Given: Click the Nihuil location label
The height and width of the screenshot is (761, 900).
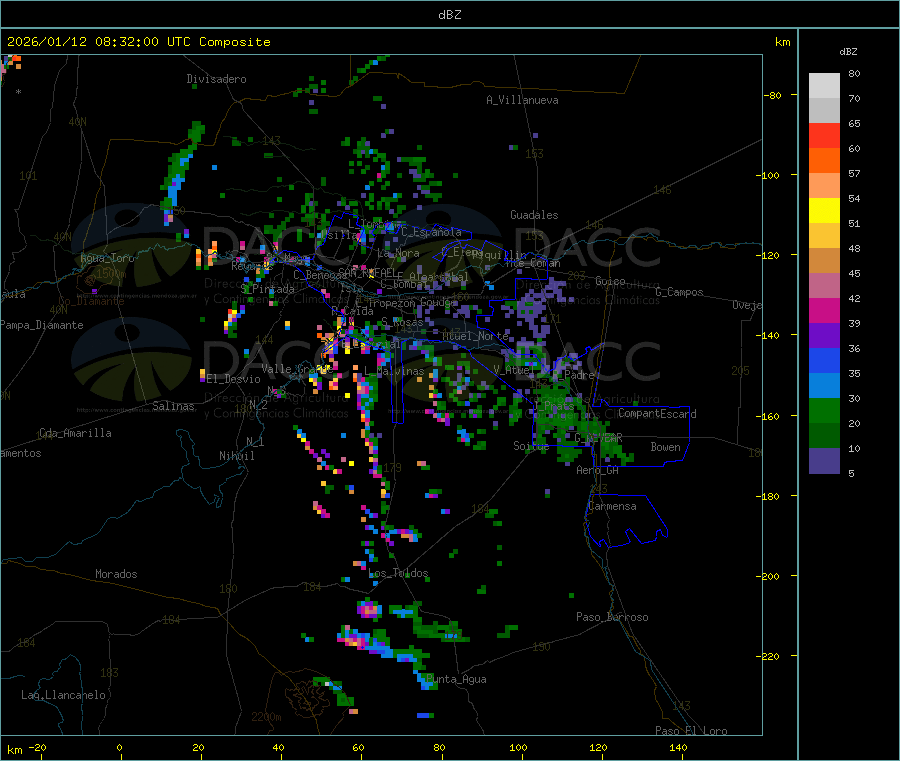Looking at the screenshot, I should (x=237, y=456).
